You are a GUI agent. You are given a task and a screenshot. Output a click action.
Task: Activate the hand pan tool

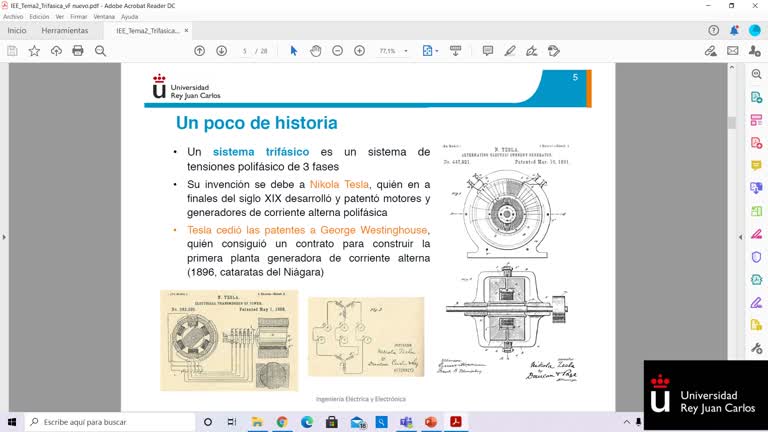pyautogui.click(x=315, y=51)
